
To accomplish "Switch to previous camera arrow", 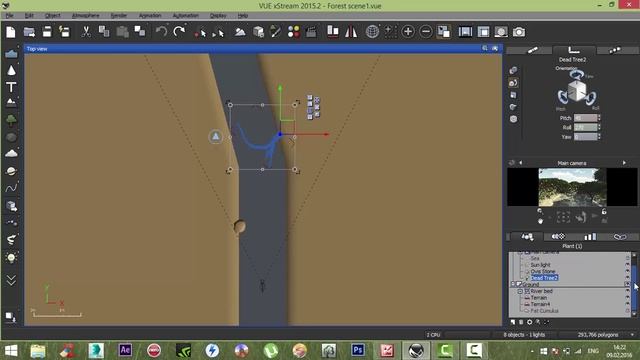I will [520, 163].
